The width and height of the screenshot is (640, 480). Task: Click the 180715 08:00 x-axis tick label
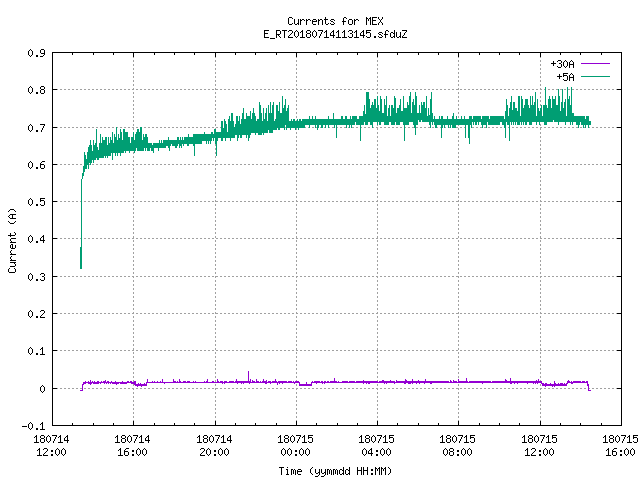(x=457, y=446)
